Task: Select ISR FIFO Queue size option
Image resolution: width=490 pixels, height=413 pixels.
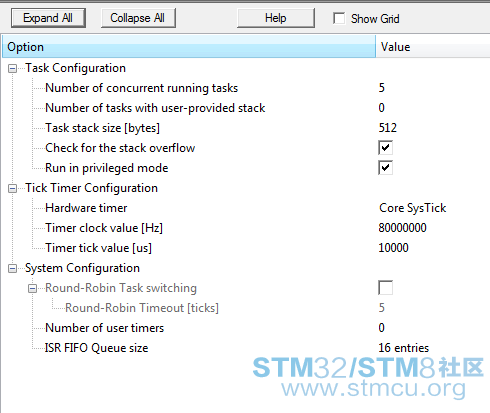Action: (x=97, y=348)
